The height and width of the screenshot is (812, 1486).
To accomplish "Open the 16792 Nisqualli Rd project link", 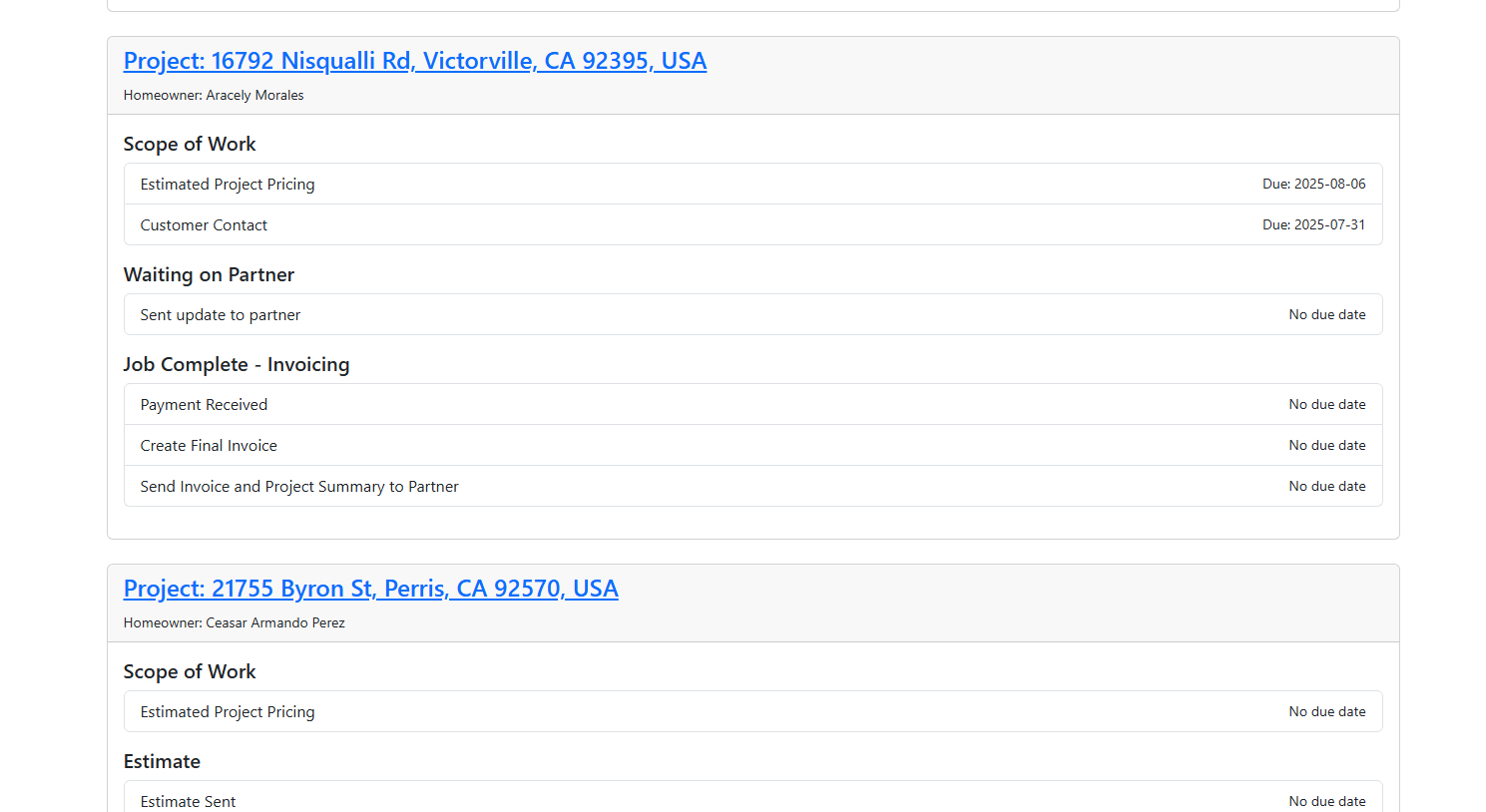I will (414, 61).
